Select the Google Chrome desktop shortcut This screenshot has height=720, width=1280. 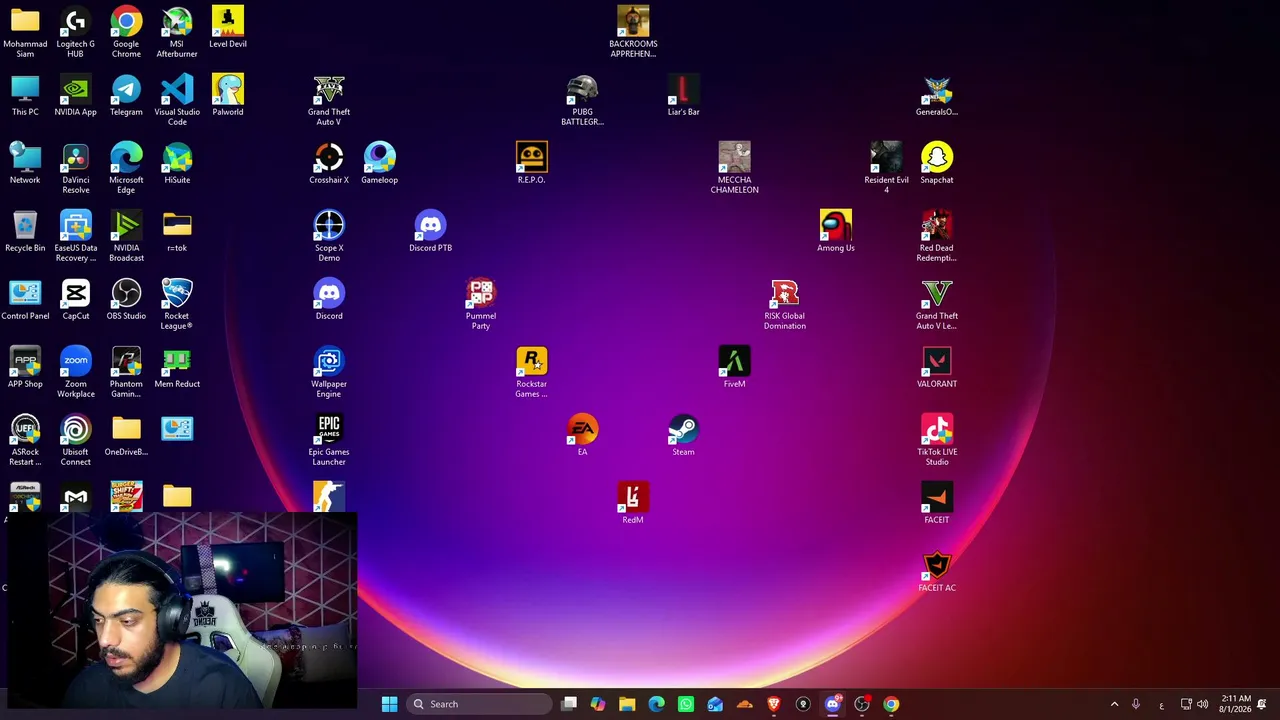[126, 32]
